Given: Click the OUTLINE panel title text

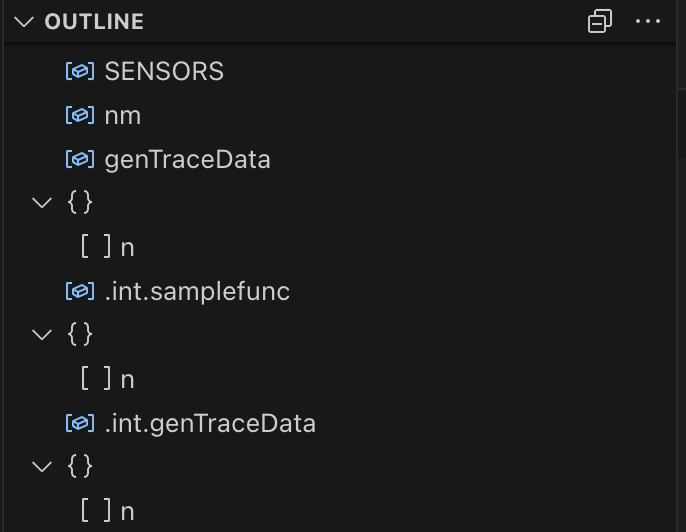Looking at the screenshot, I should (x=95, y=21).
